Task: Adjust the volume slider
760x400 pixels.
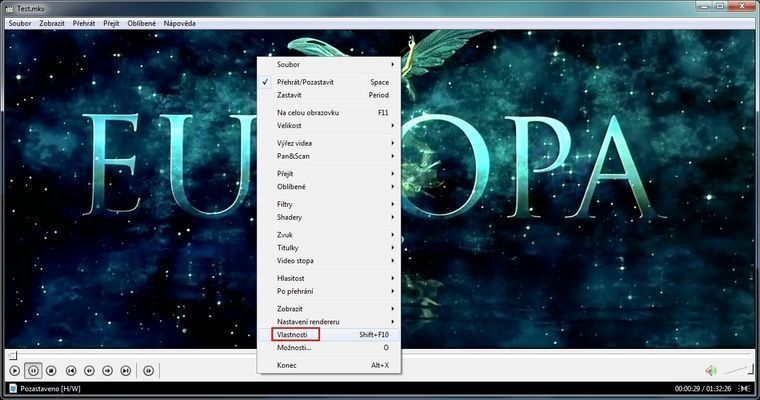Action: [739, 370]
